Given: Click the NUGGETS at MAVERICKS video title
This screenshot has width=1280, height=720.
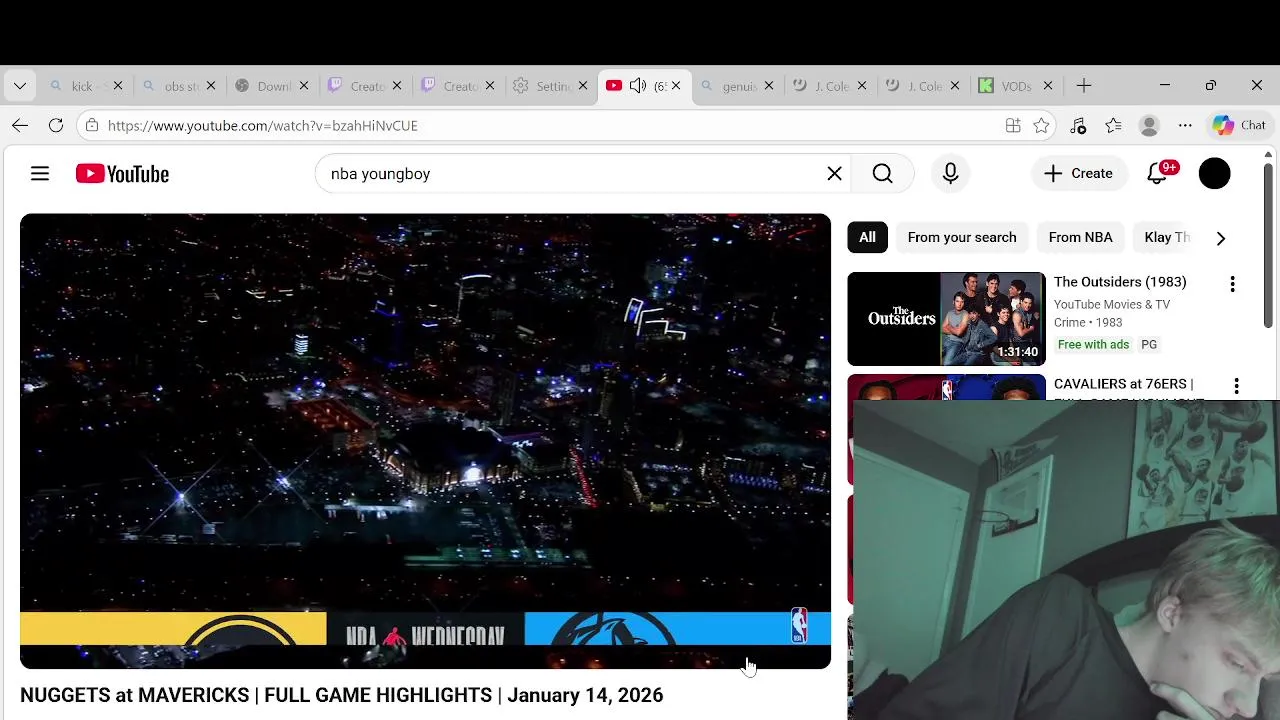Looking at the screenshot, I should pyautogui.click(x=341, y=695).
